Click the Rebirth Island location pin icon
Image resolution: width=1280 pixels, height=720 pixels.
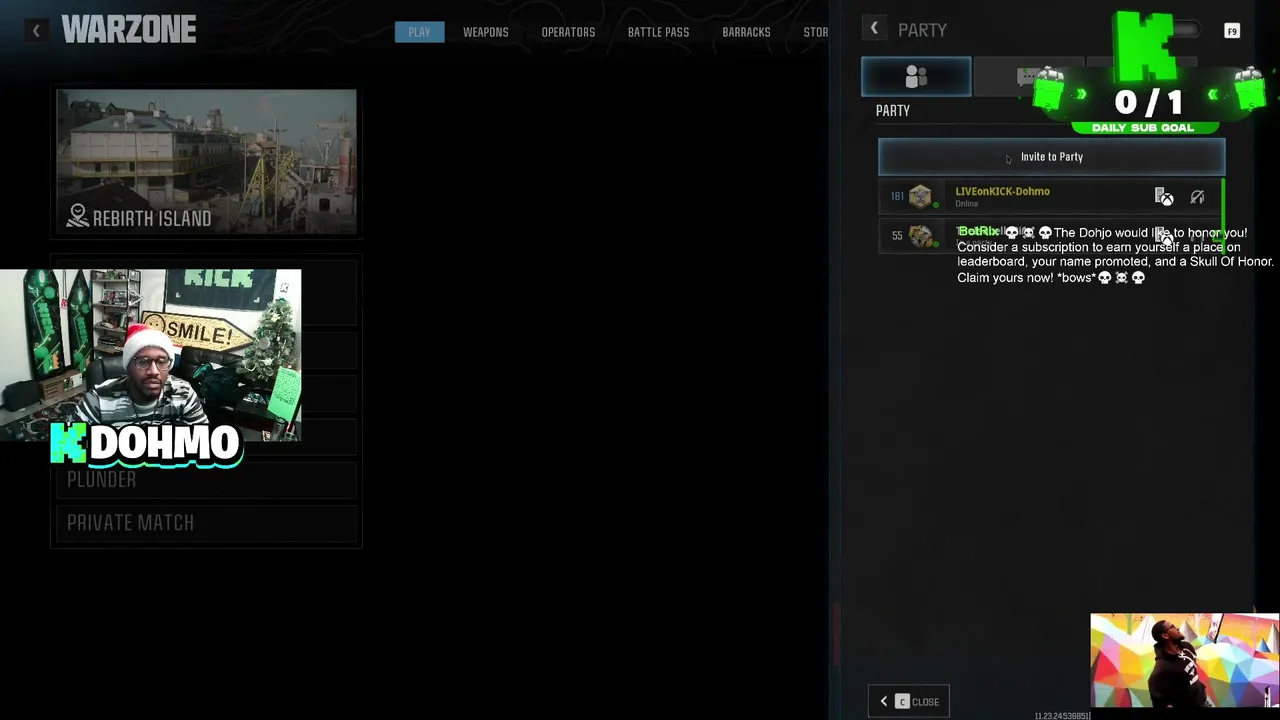(78, 216)
